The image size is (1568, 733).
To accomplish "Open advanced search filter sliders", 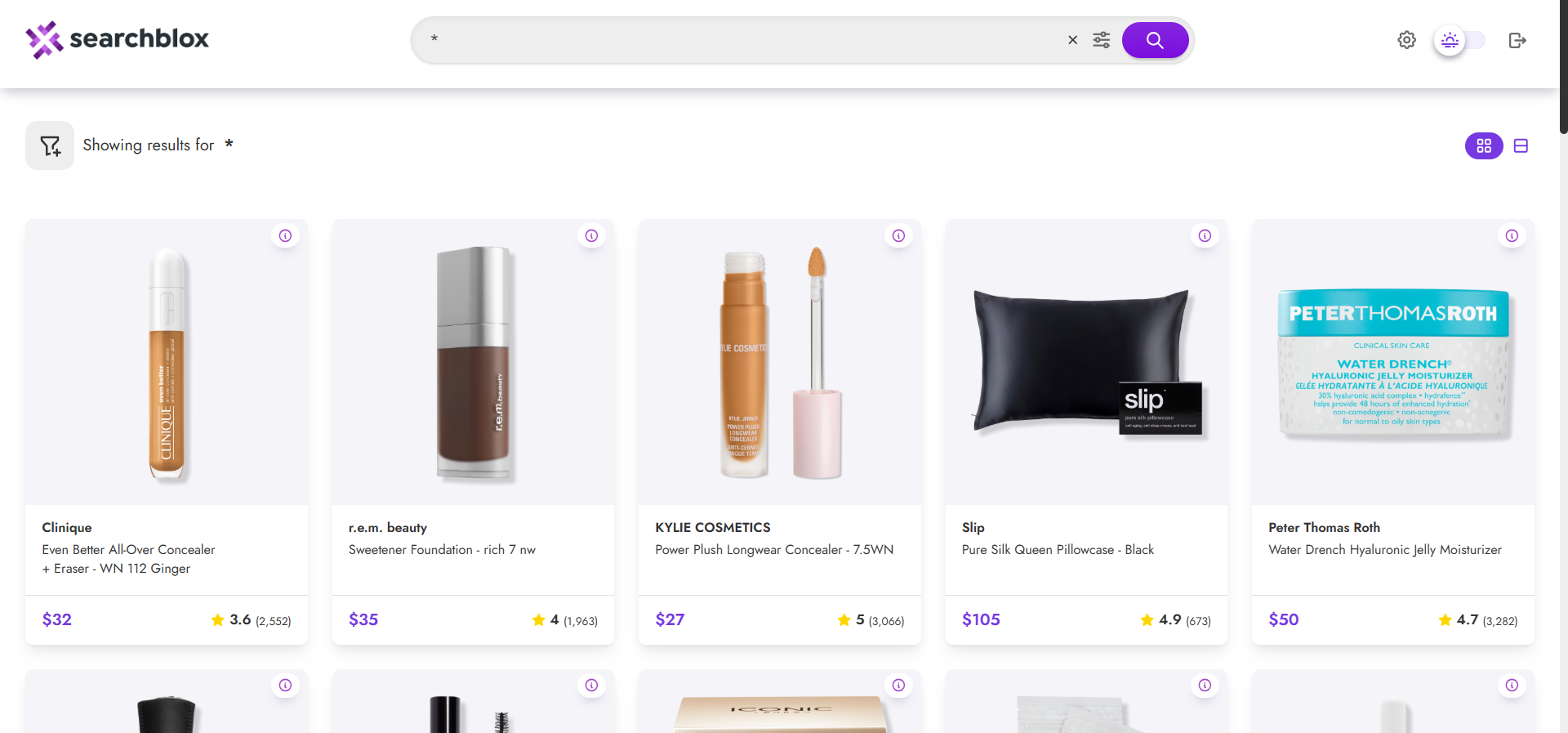I will pyautogui.click(x=1102, y=40).
